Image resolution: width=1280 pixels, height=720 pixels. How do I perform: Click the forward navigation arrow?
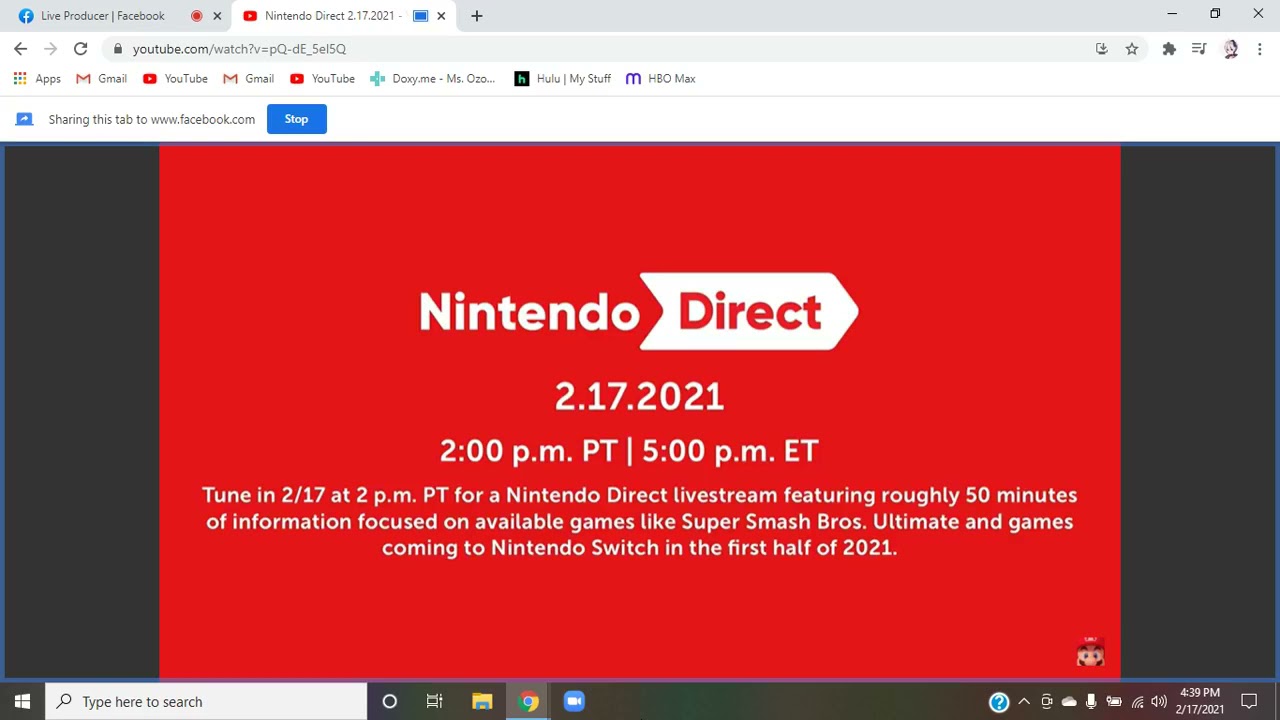click(50, 48)
